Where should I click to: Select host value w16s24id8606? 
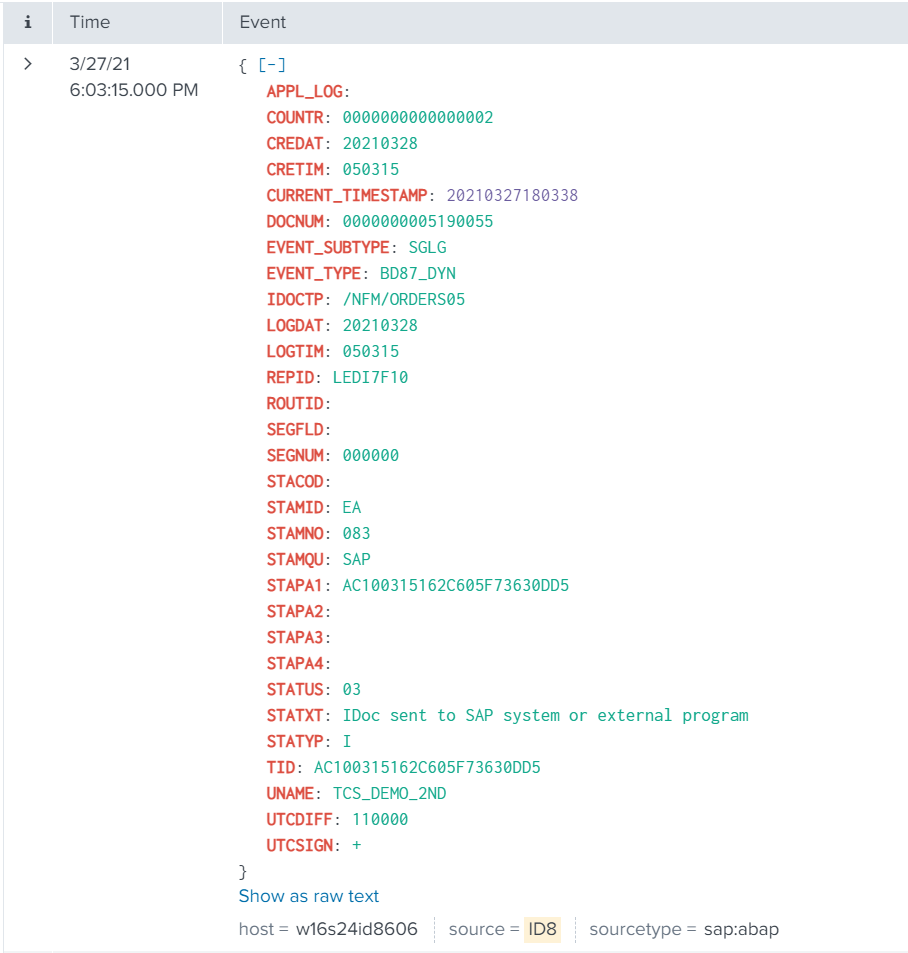coord(356,929)
